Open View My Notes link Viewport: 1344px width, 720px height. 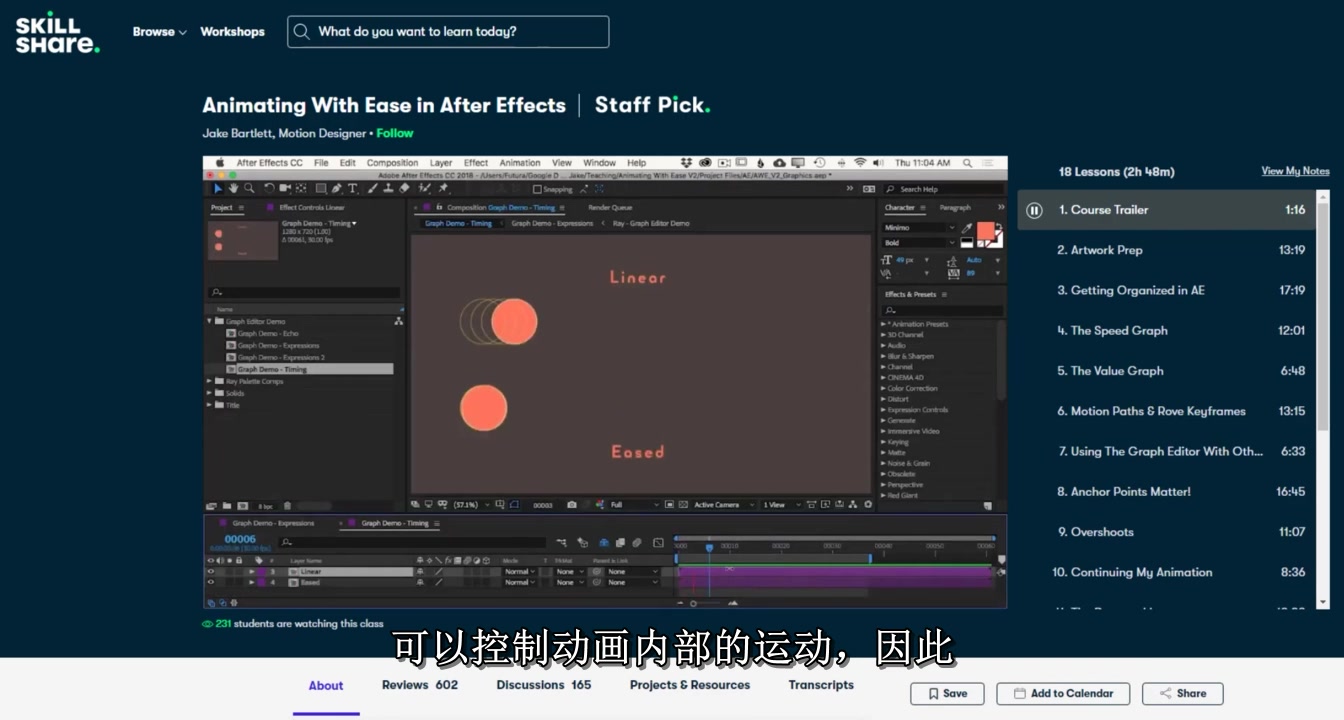(x=1295, y=171)
